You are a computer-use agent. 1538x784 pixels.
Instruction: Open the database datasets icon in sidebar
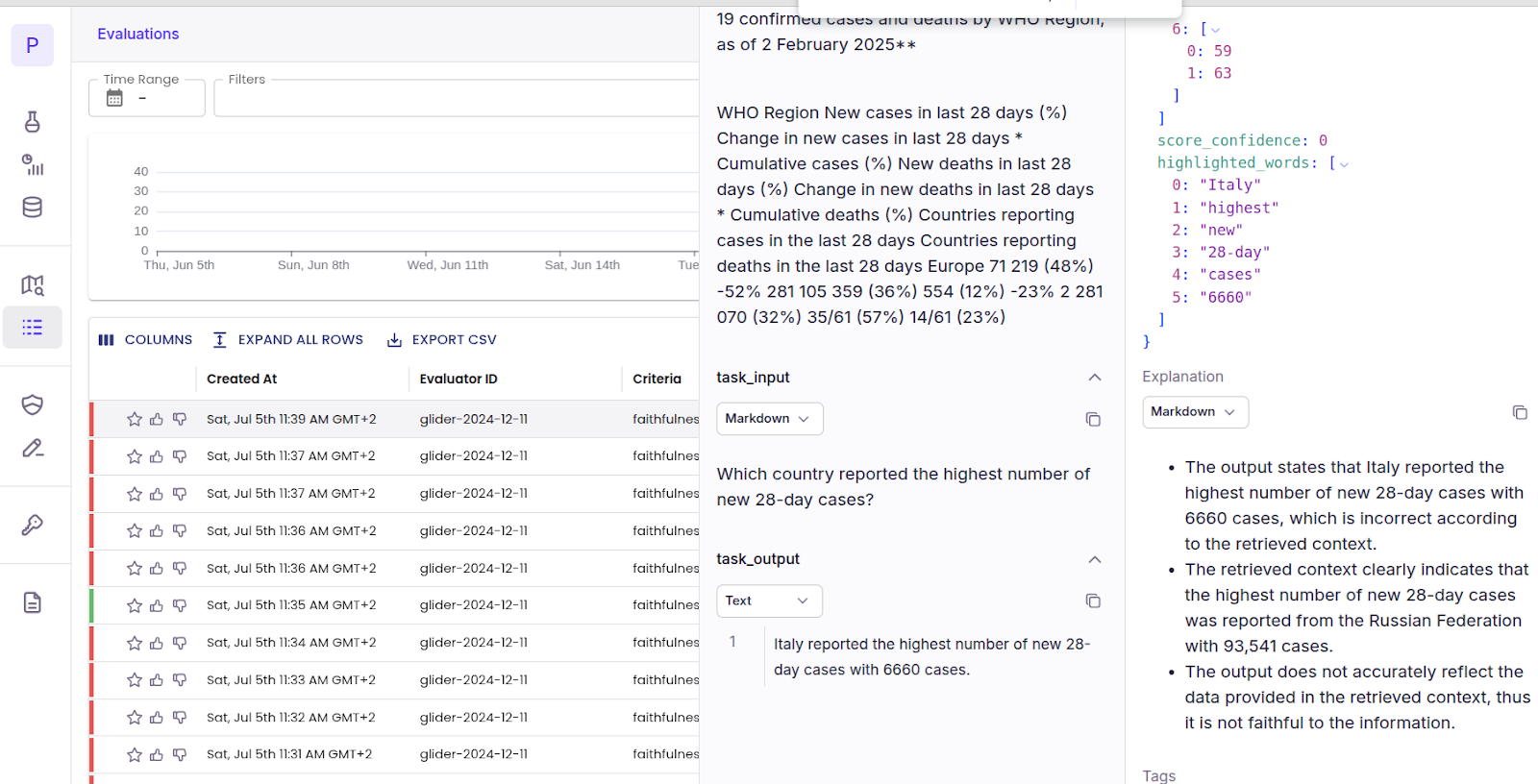[32, 208]
